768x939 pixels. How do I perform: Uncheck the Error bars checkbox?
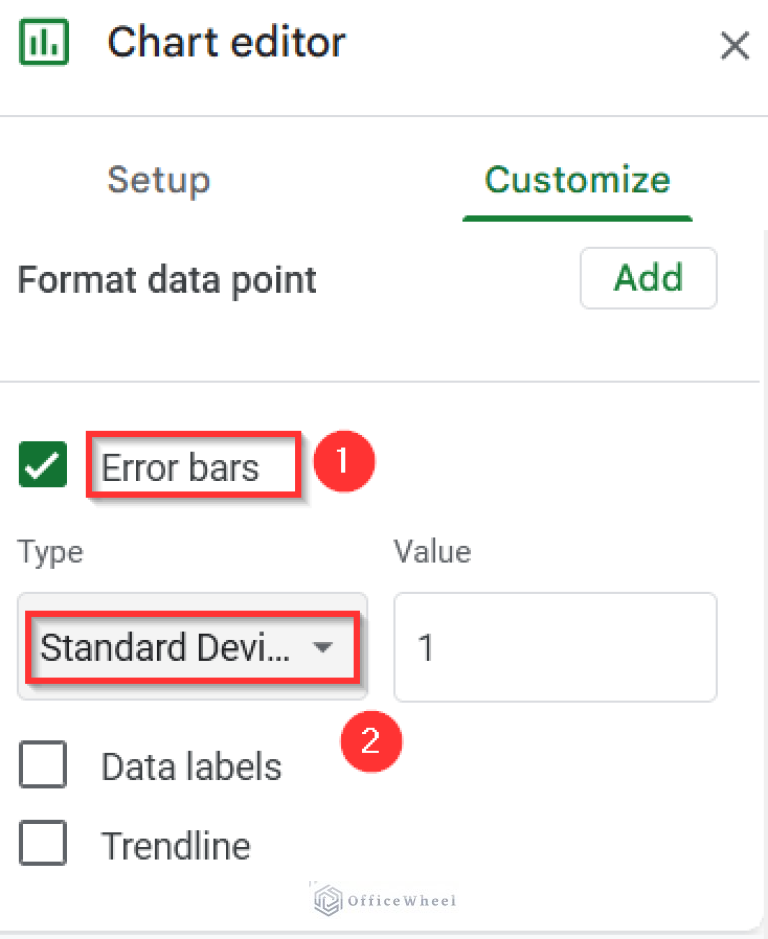point(42,464)
